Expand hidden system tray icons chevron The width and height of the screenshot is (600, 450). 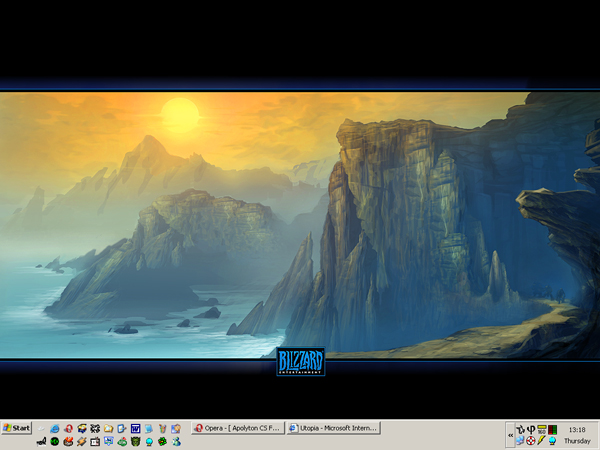tap(510, 435)
